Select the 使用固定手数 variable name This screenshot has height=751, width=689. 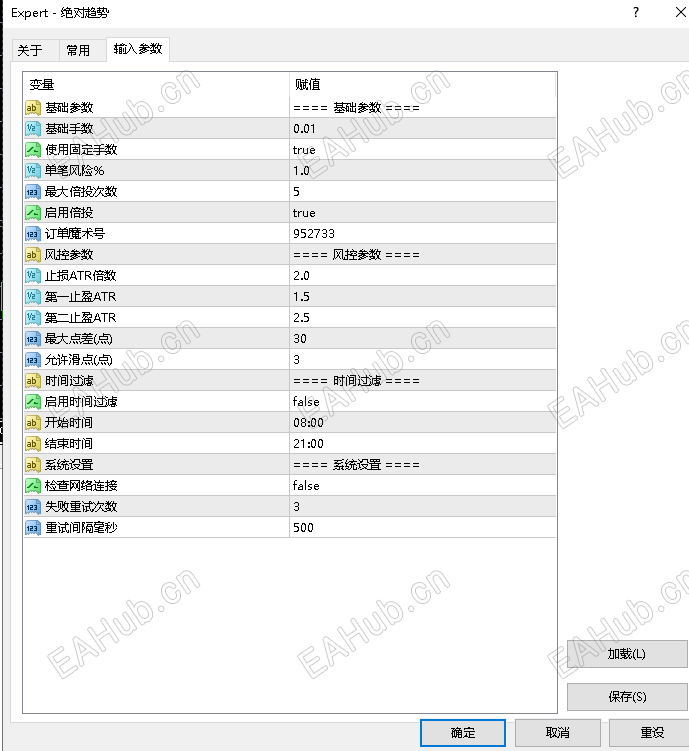pyautogui.click(x=81, y=150)
